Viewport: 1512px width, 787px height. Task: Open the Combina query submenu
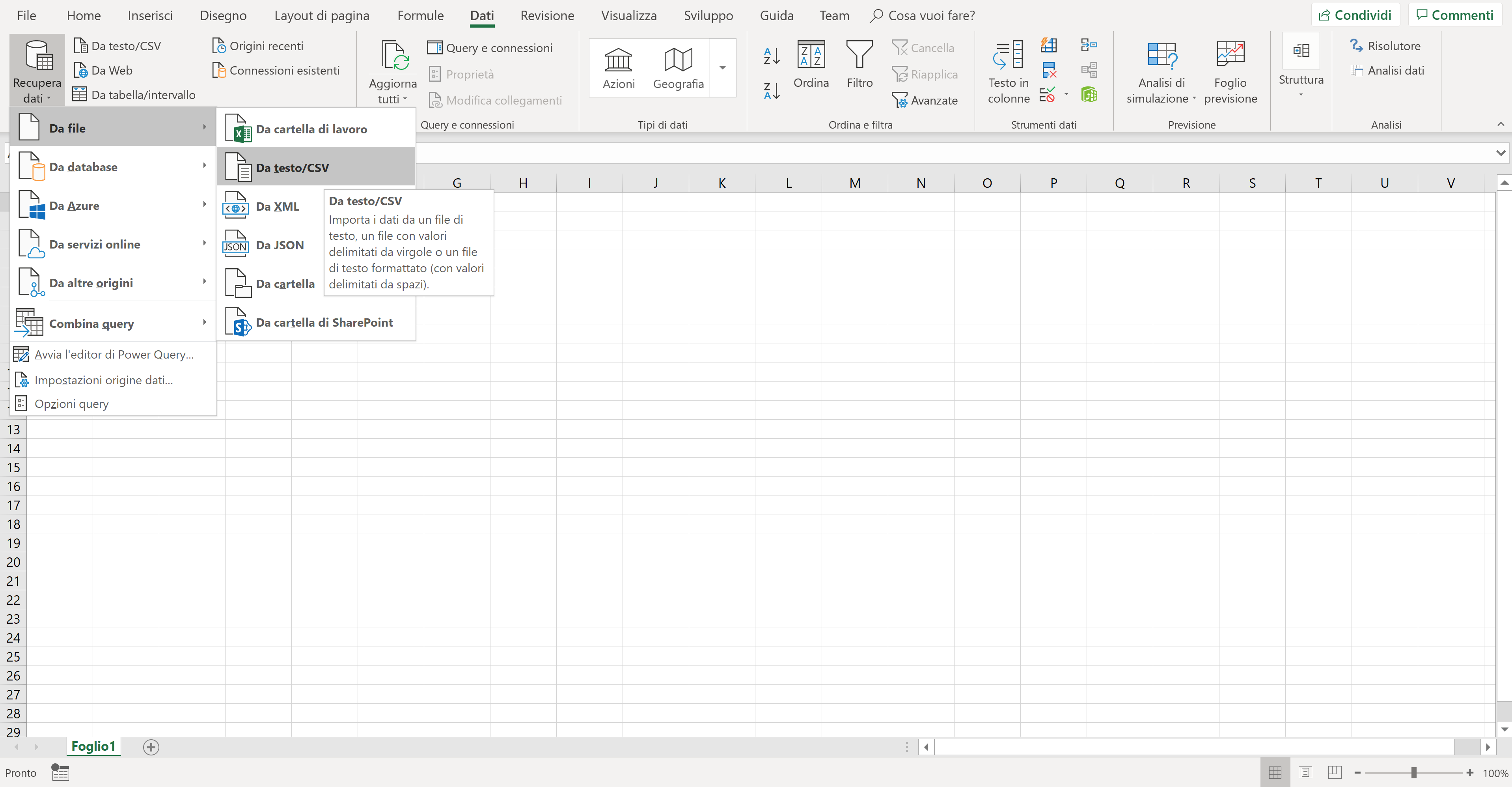113,323
